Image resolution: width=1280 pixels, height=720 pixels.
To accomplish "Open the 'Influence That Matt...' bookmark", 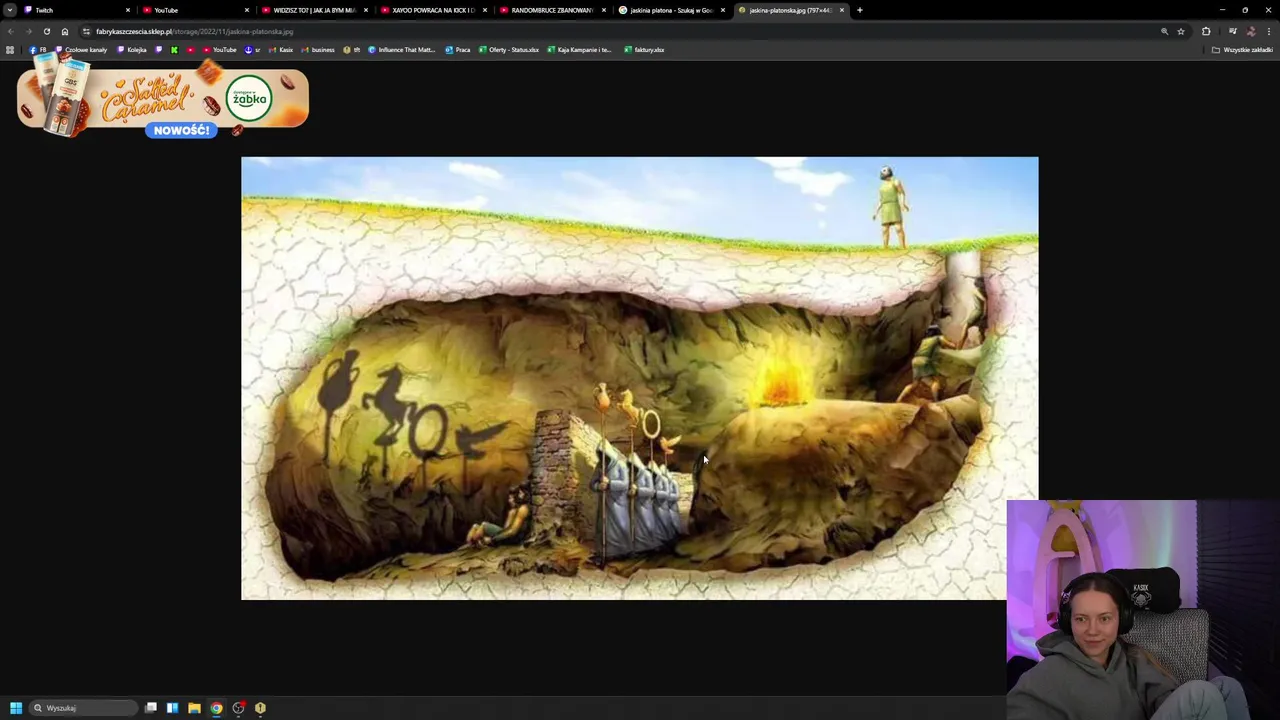I will point(401,50).
